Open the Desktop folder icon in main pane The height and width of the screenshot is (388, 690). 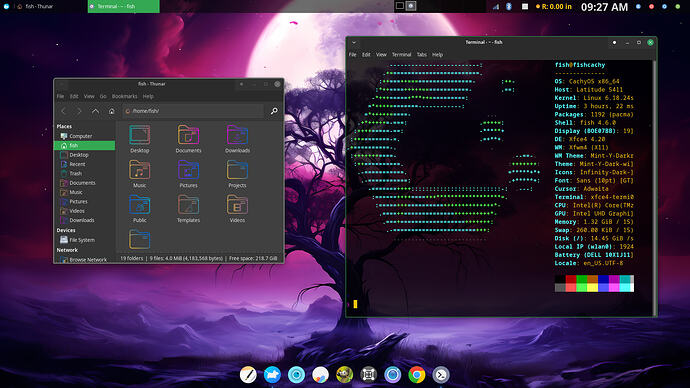(x=139, y=135)
